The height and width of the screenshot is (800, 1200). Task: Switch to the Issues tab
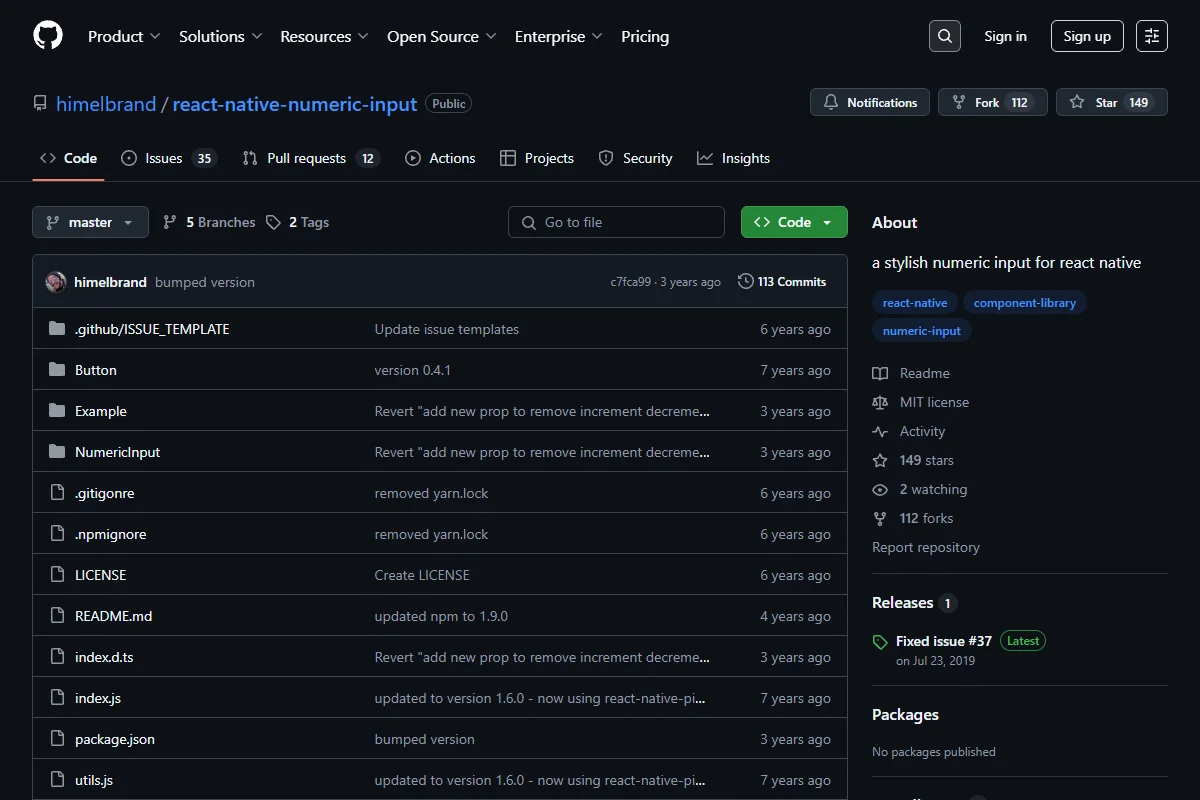[x=168, y=158]
